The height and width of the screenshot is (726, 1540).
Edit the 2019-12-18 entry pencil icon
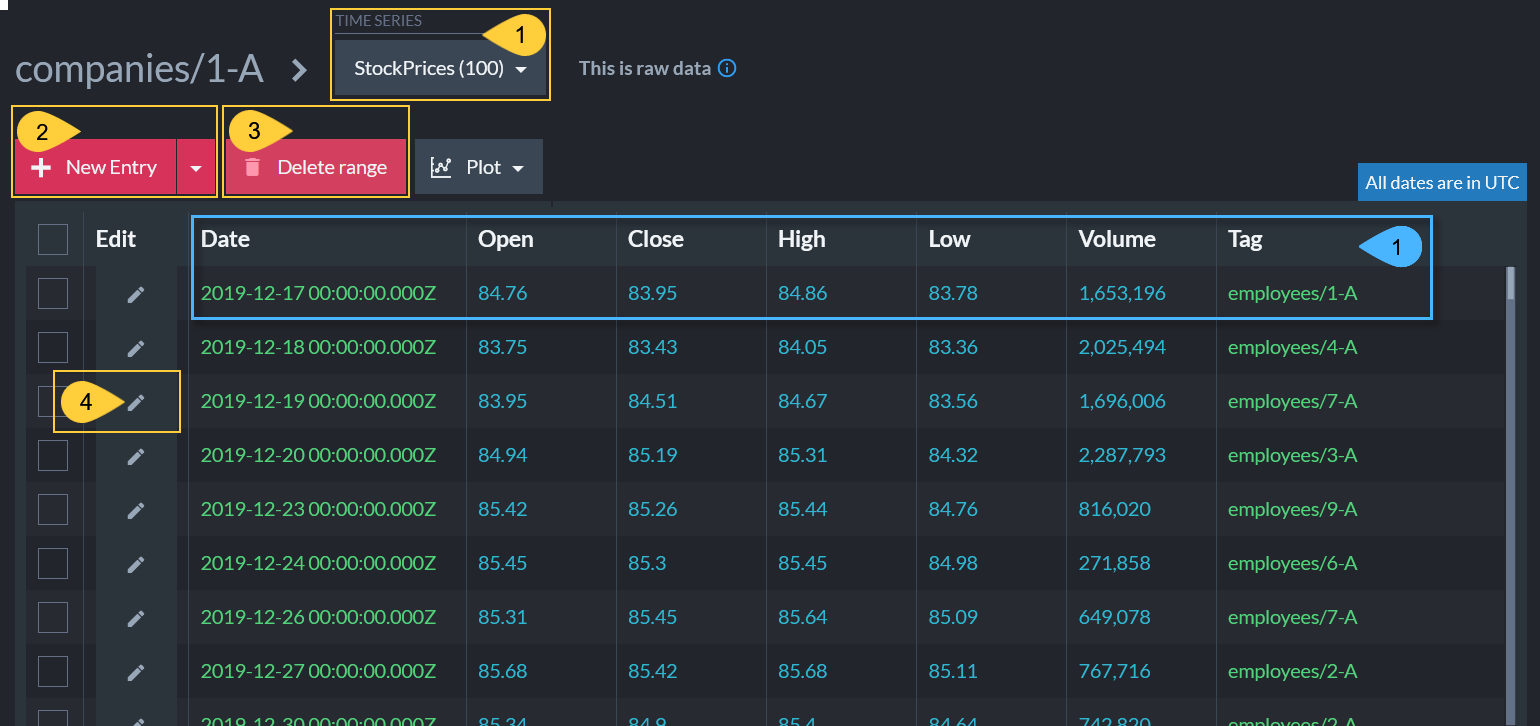point(136,348)
